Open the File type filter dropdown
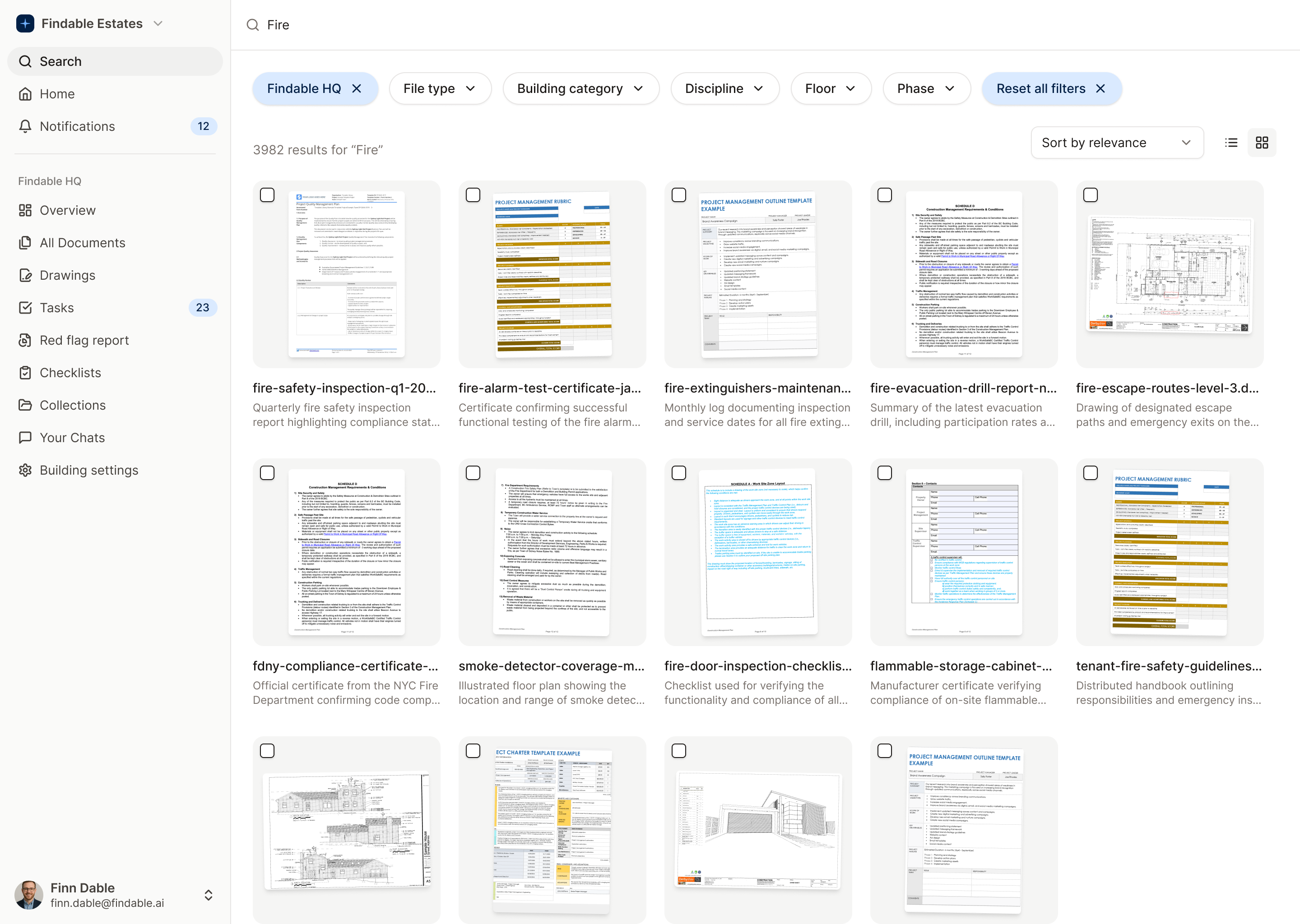 (x=440, y=89)
